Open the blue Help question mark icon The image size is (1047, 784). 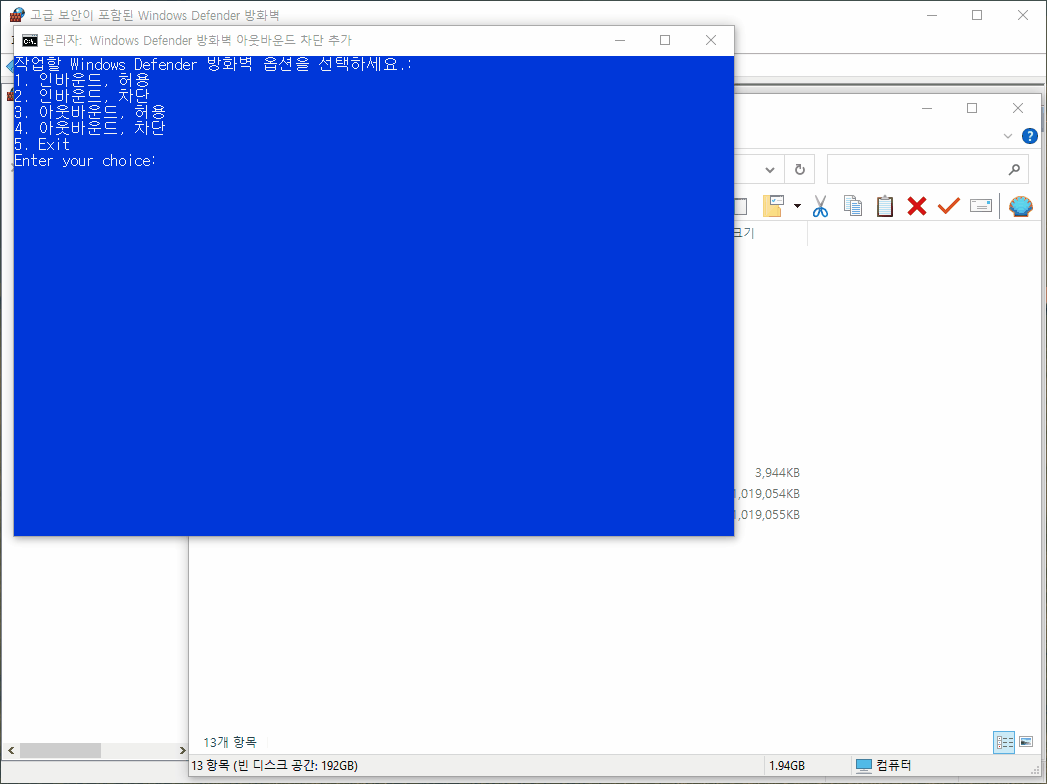(x=1030, y=136)
